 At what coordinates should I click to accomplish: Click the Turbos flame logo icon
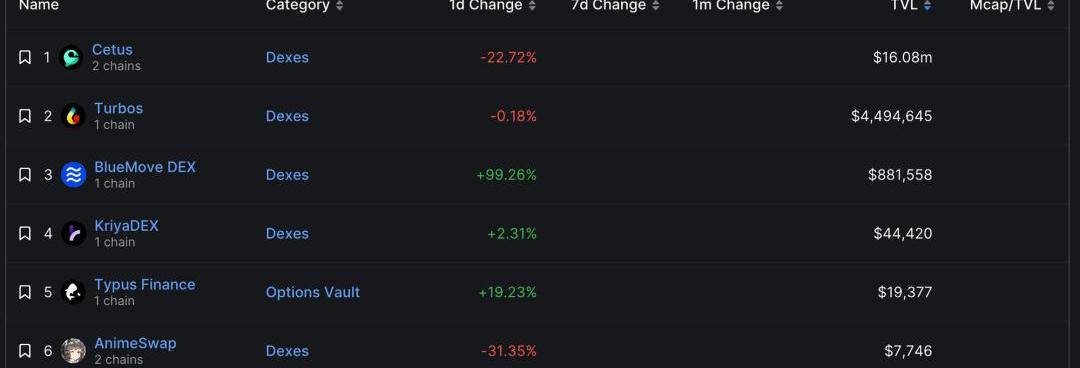pos(73,116)
